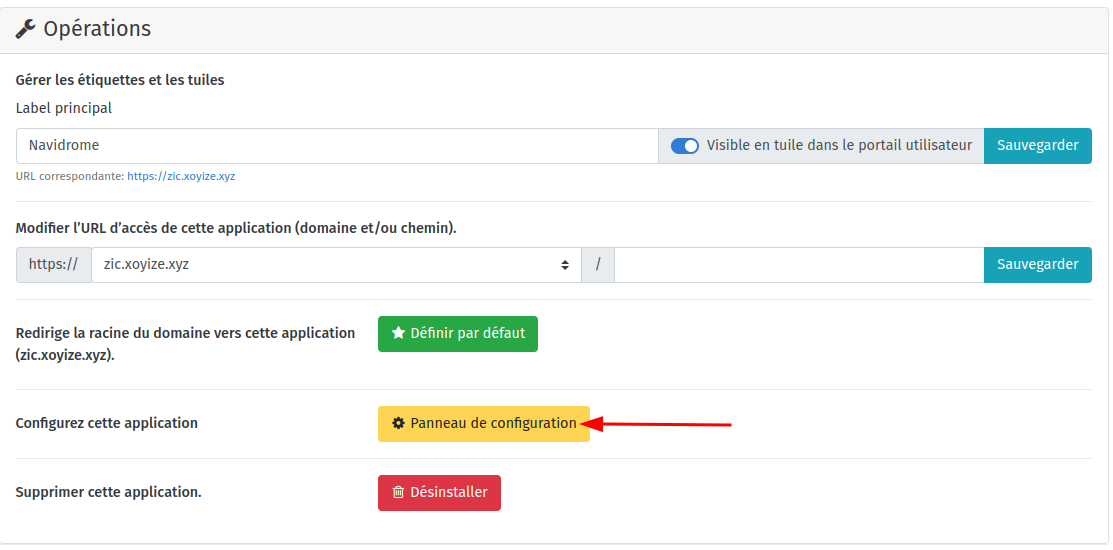Click the wrench icon beside Opérations

pyautogui.click(x=26, y=29)
